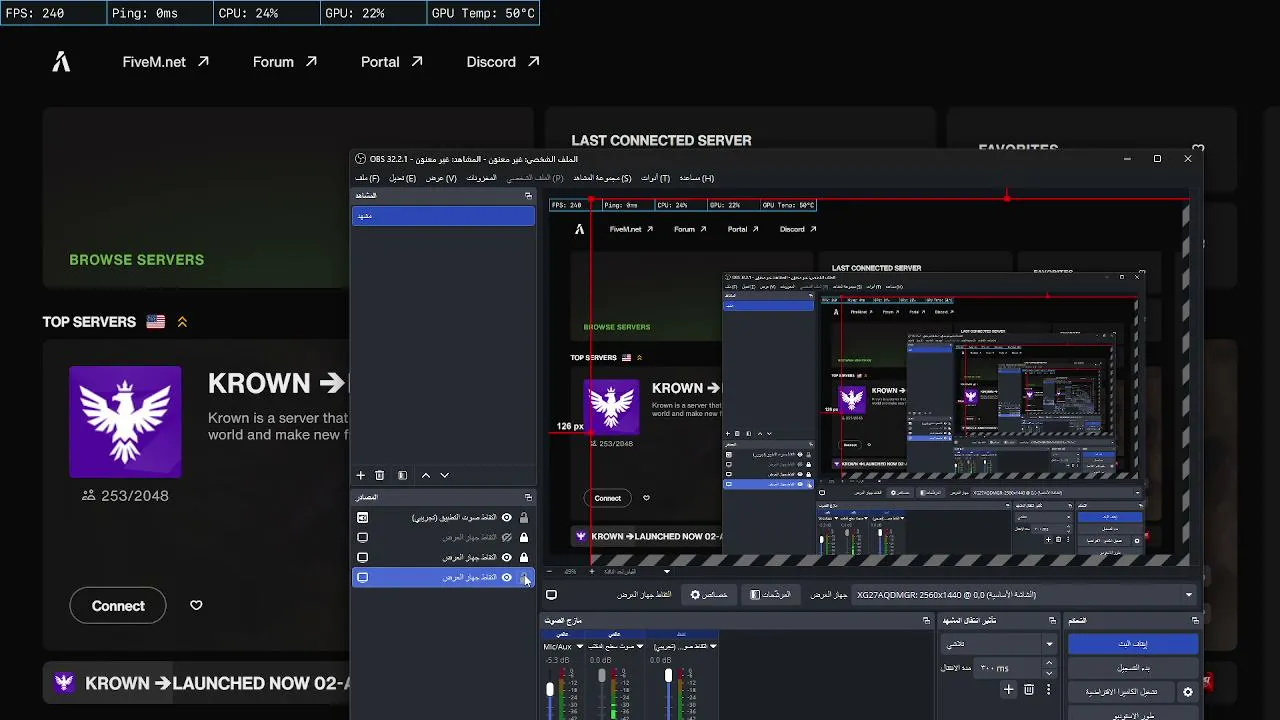Undock the OBS Scenes panel using its float icon
The image size is (1280, 720).
pyautogui.click(x=528, y=196)
